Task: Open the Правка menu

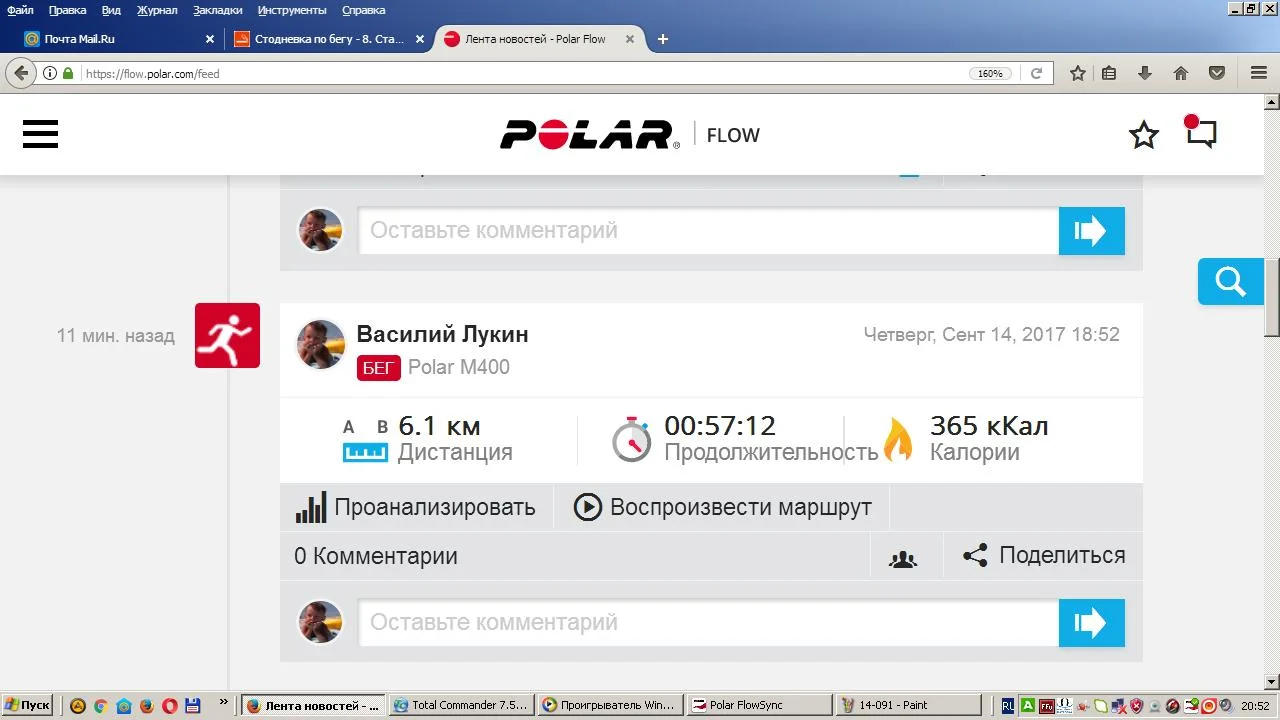Action: tap(66, 10)
